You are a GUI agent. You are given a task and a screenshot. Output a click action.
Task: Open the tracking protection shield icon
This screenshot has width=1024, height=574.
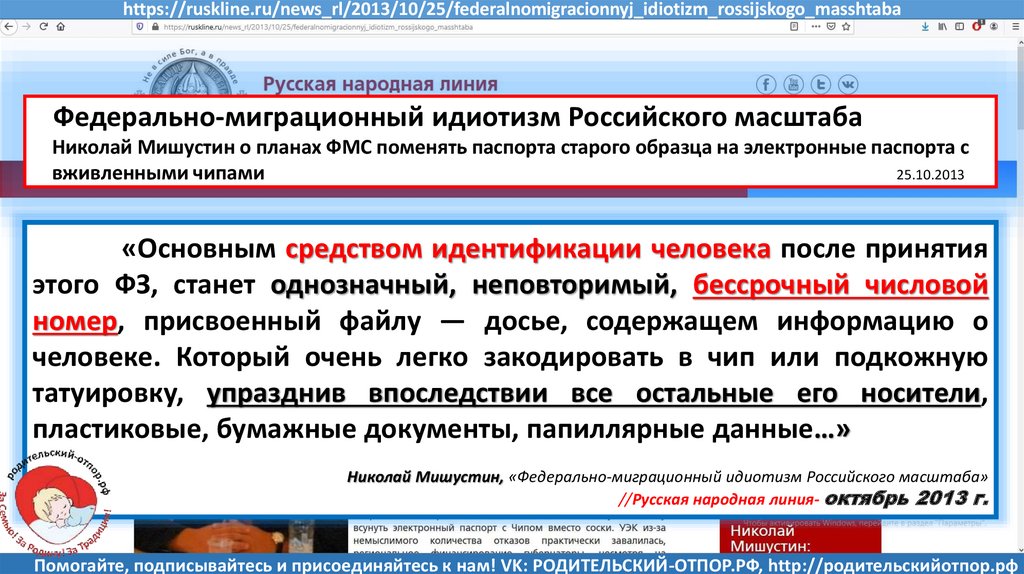(x=139, y=27)
